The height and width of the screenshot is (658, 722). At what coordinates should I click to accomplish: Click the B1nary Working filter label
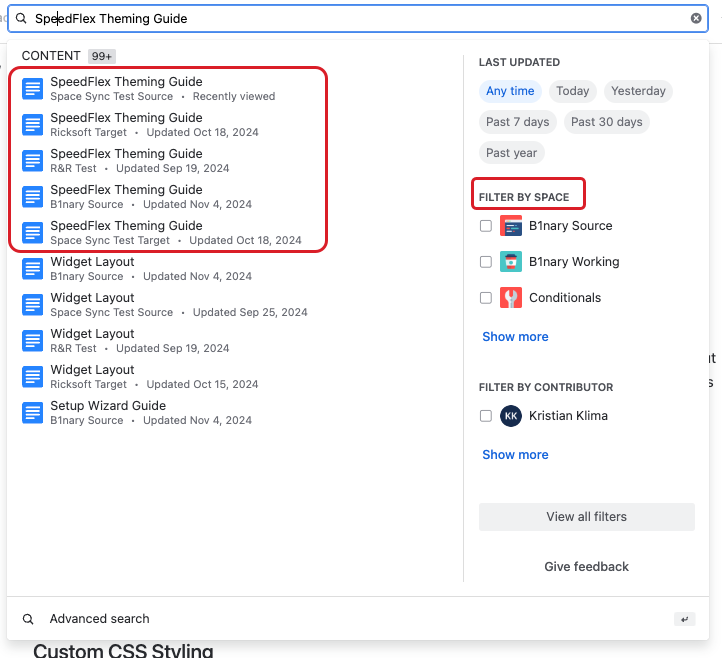[x=574, y=262]
